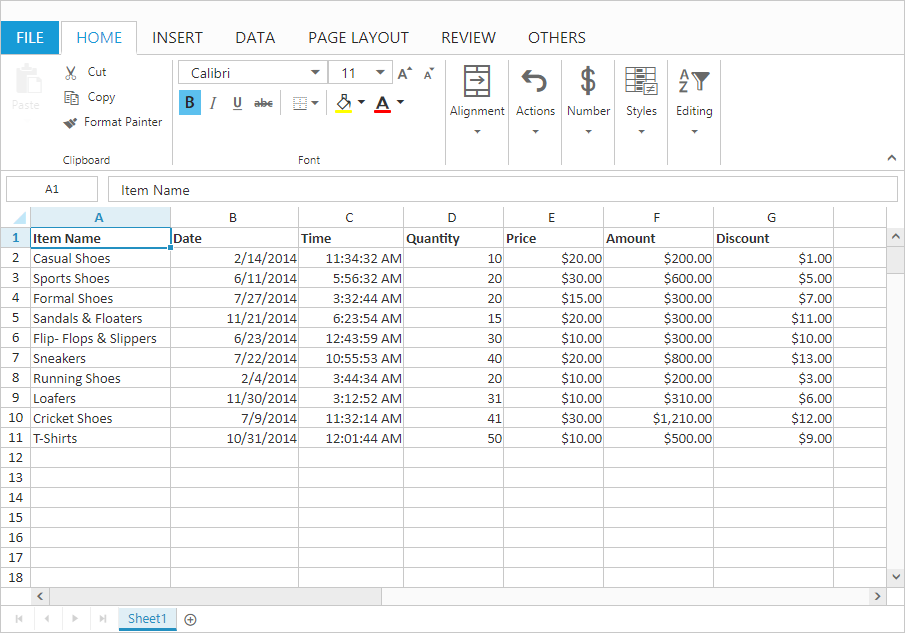Toggle bold formatting off
Image resolution: width=905 pixels, height=633 pixels.
pyautogui.click(x=189, y=102)
